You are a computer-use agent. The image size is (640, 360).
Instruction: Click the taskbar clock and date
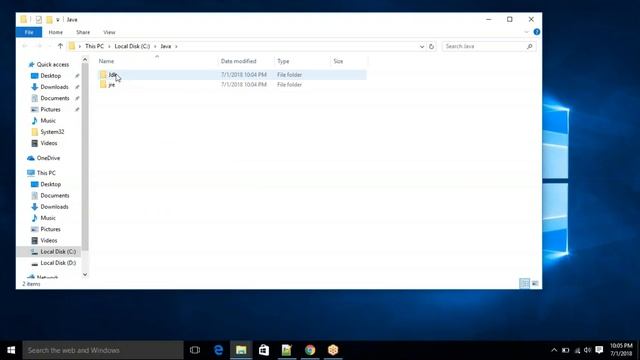(621, 350)
